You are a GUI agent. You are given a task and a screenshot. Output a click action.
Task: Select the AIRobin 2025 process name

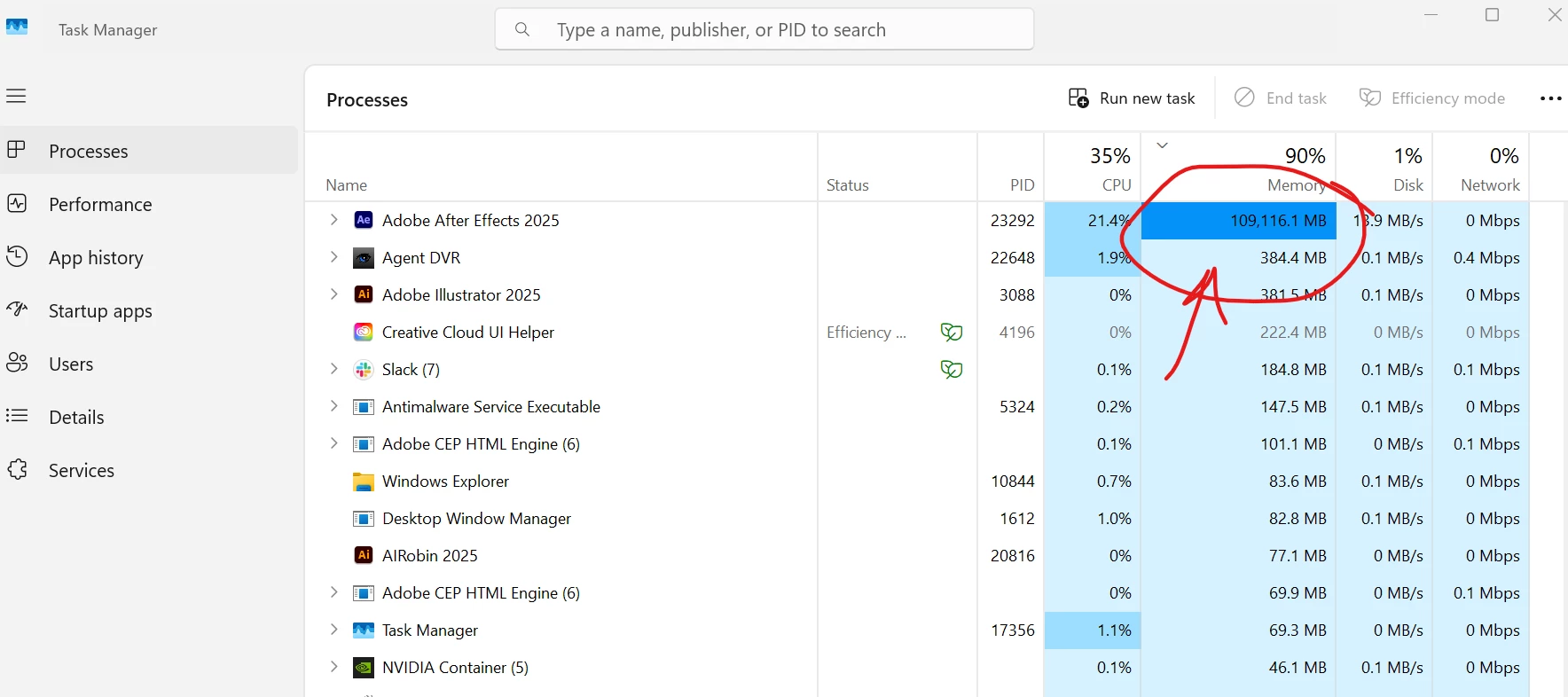pyautogui.click(x=430, y=556)
